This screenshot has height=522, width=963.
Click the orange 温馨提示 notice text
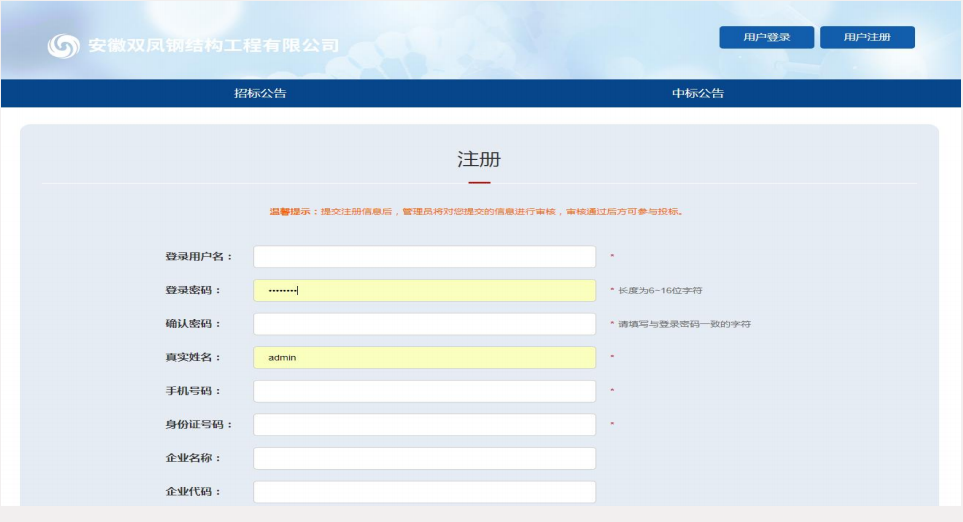point(476,212)
